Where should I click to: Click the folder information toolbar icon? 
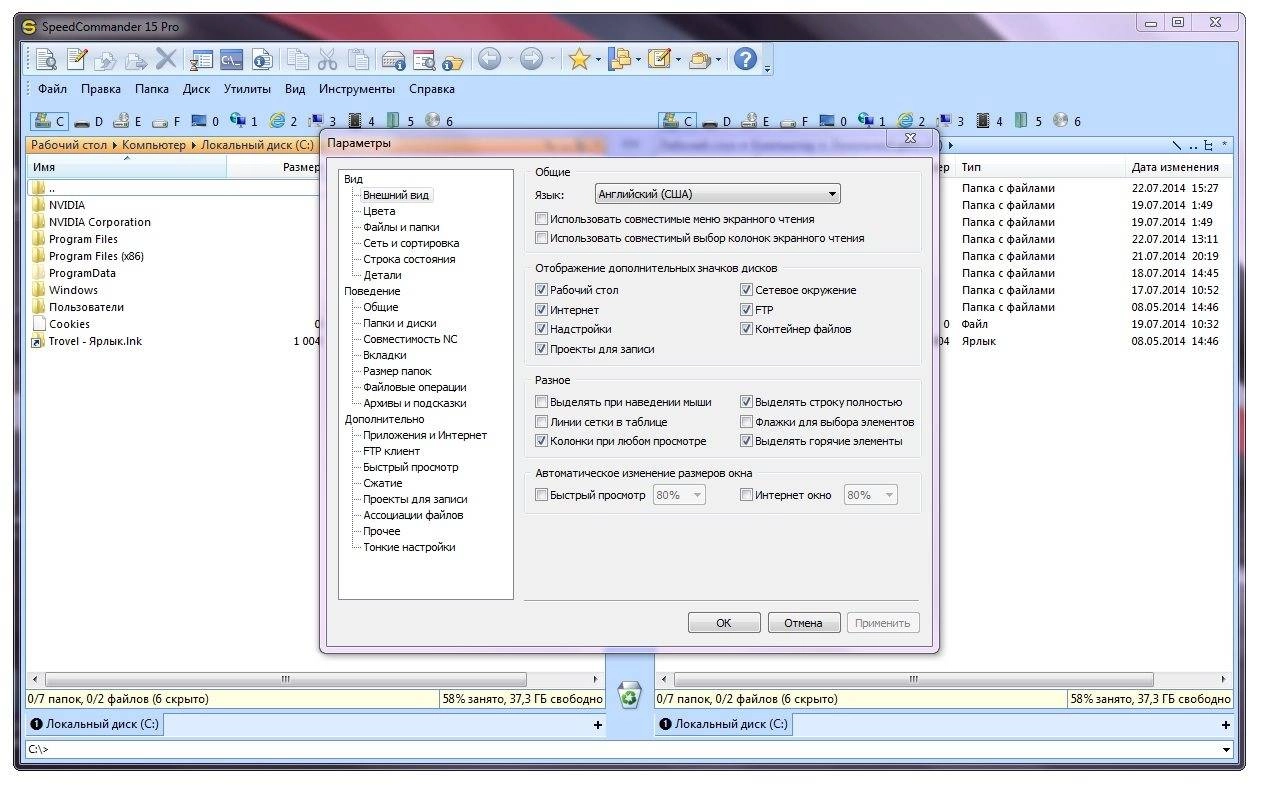[453, 61]
